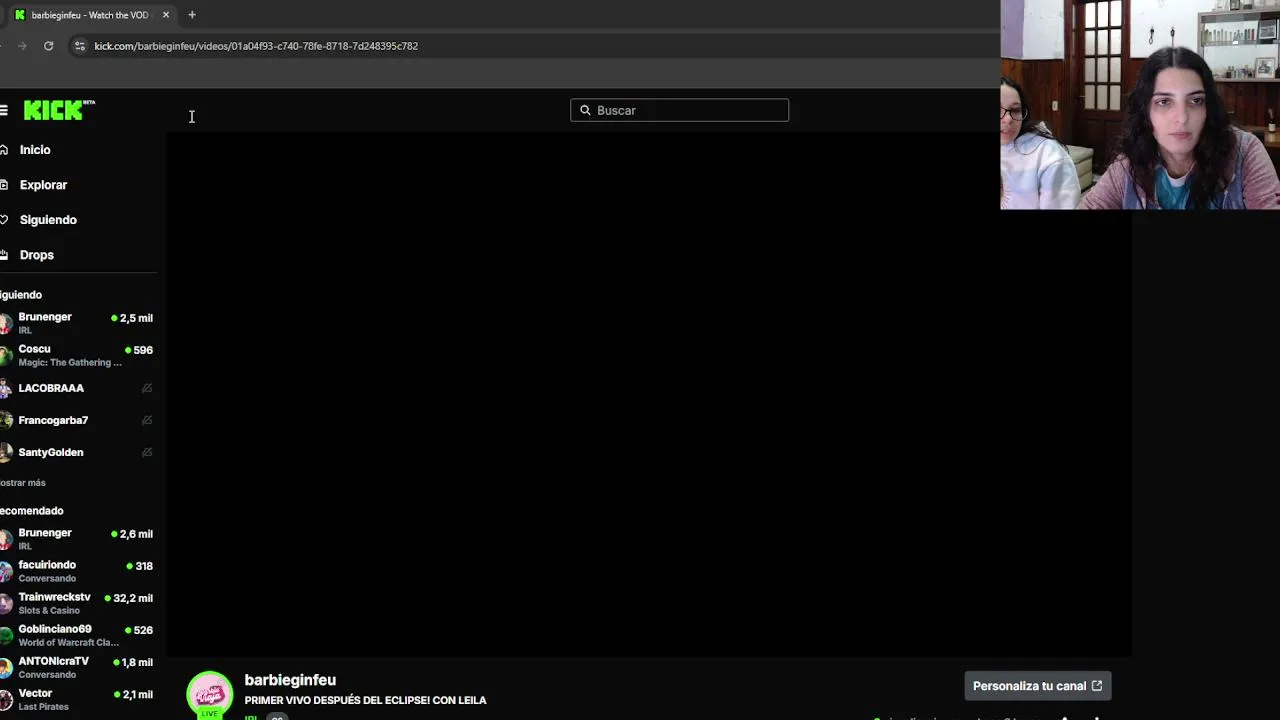Click the forward navigation arrow
Viewport: 1280px width, 720px height.
point(22,46)
